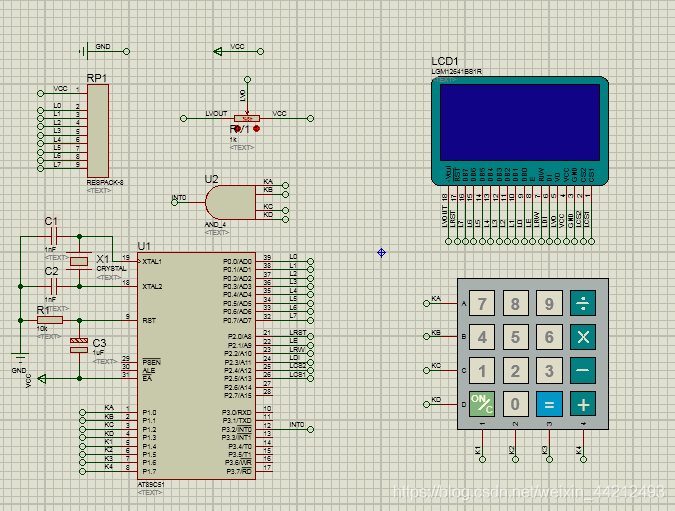
Task: Click the multiply key on the keypad
Action: 582,337
